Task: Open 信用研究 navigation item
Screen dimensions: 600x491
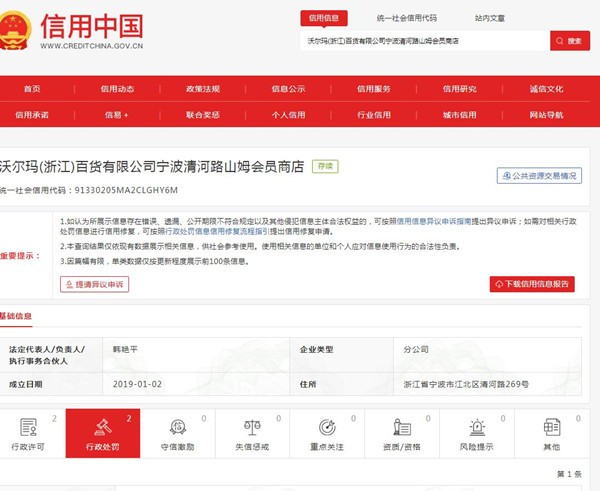Action: click(x=460, y=89)
